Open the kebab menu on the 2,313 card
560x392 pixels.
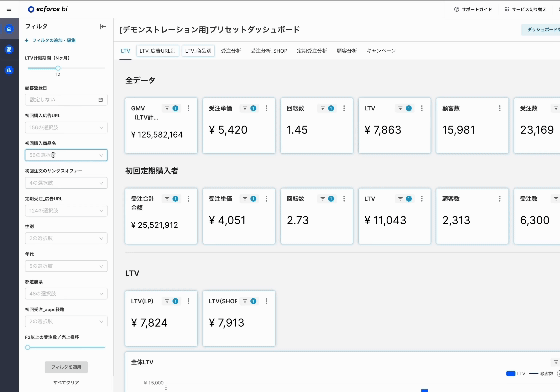500,199
